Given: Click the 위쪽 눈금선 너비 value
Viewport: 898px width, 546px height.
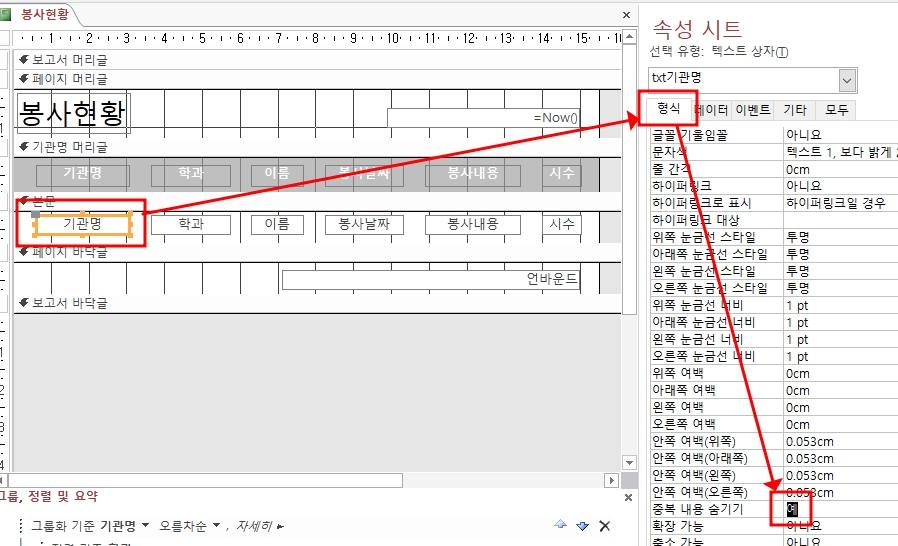Looking at the screenshot, I should 840,305.
